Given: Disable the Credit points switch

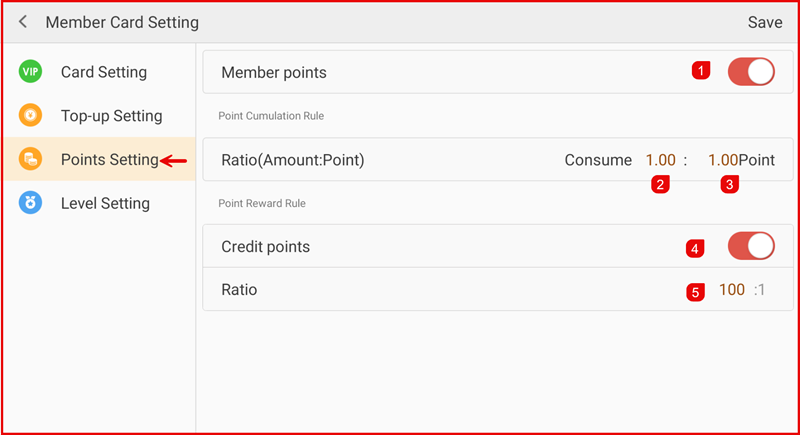Looking at the screenshot, I should point(751,246).
